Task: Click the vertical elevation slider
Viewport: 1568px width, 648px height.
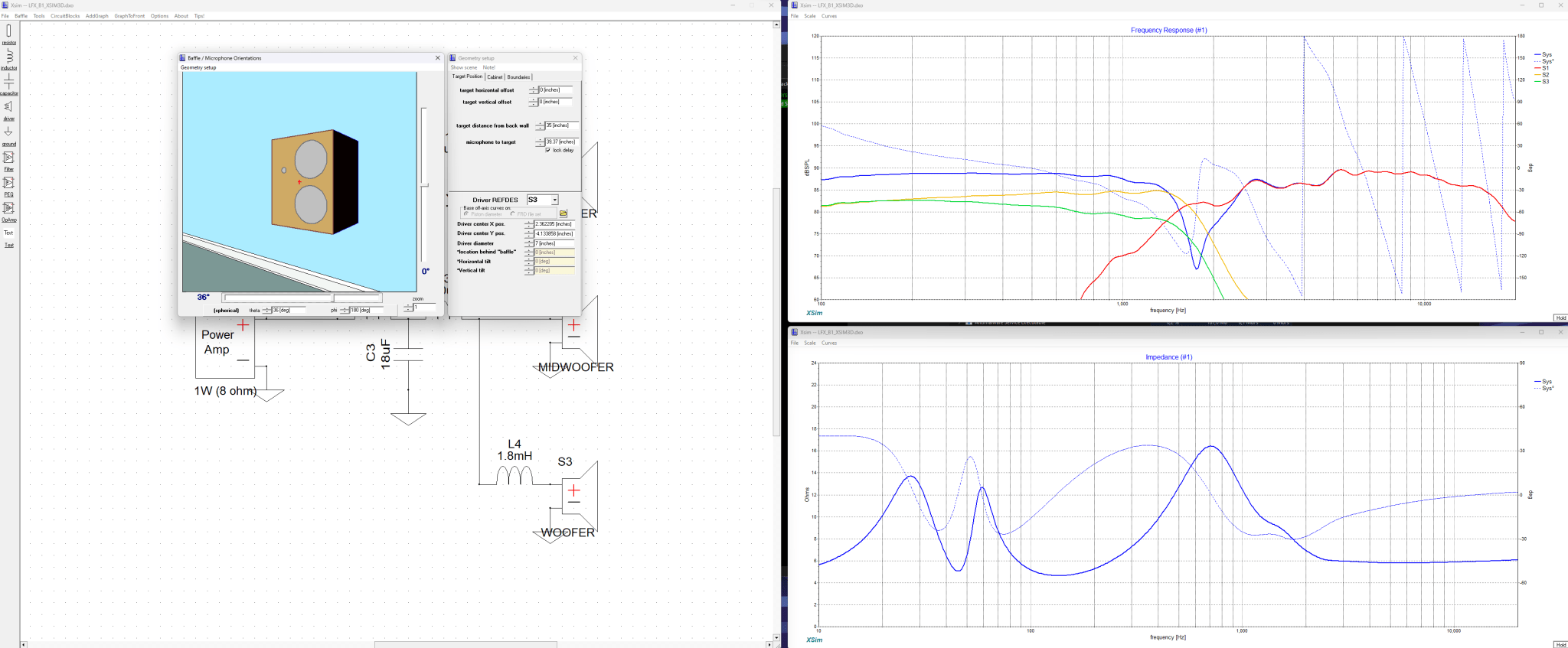Action: (424, 184)
